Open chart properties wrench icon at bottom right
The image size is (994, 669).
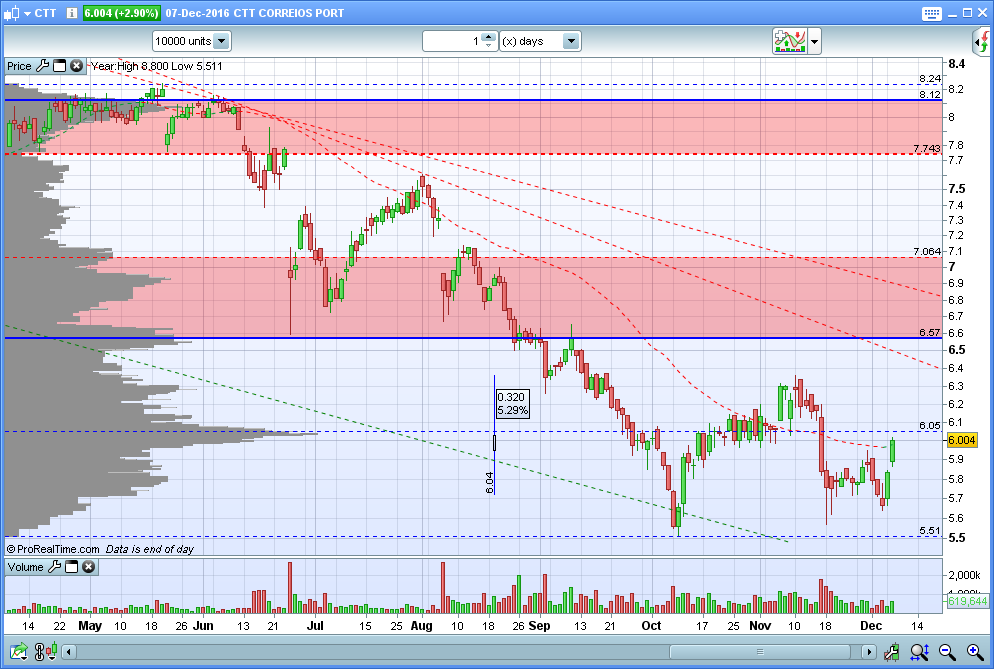coord(891,651)
